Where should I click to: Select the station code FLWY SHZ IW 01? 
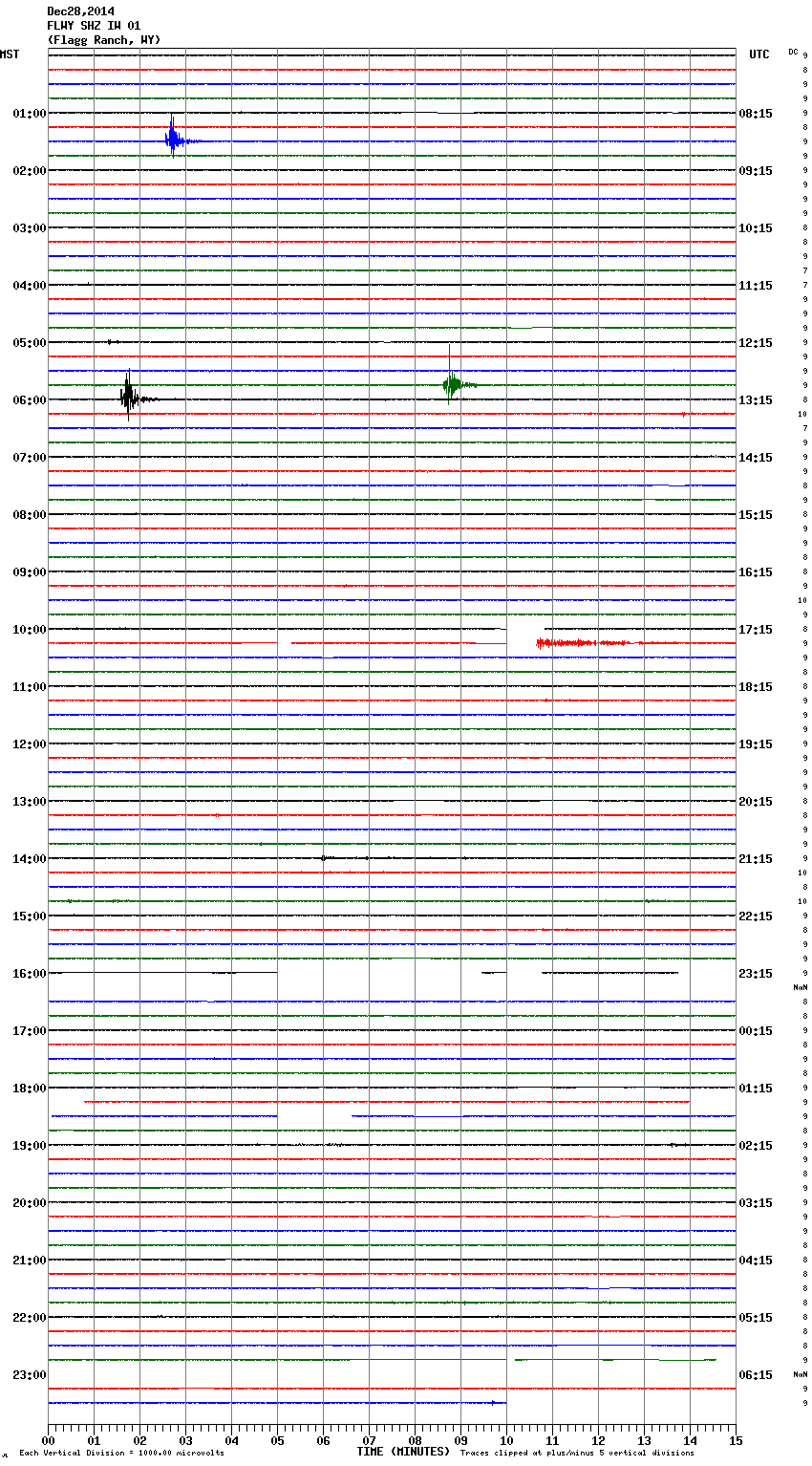[94, 26]
